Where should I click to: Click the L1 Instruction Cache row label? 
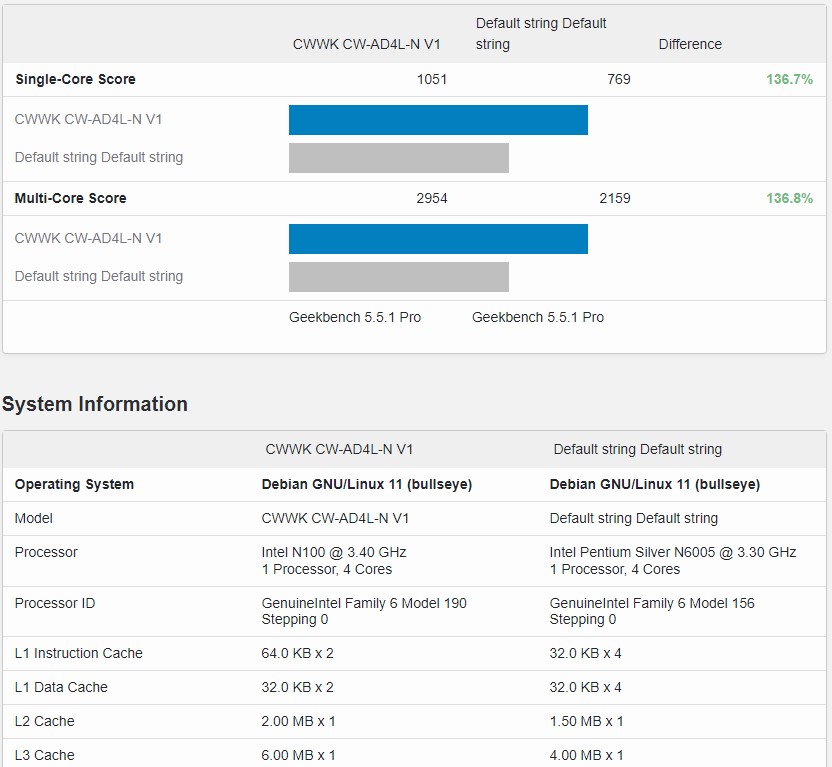79,653
